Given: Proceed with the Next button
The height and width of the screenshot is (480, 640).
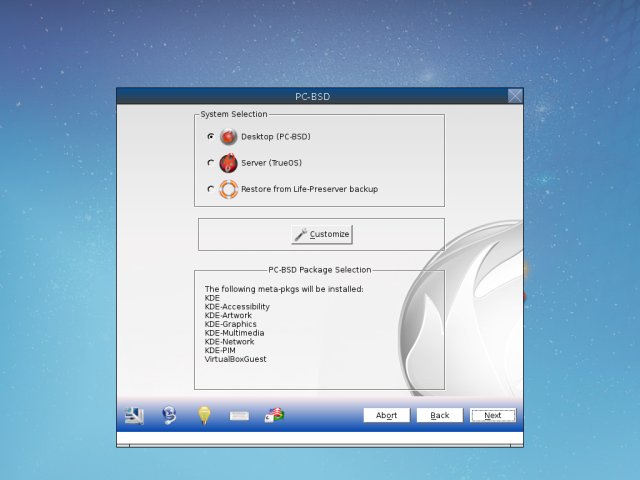Looking at the screenshot, I should [493, 415].
